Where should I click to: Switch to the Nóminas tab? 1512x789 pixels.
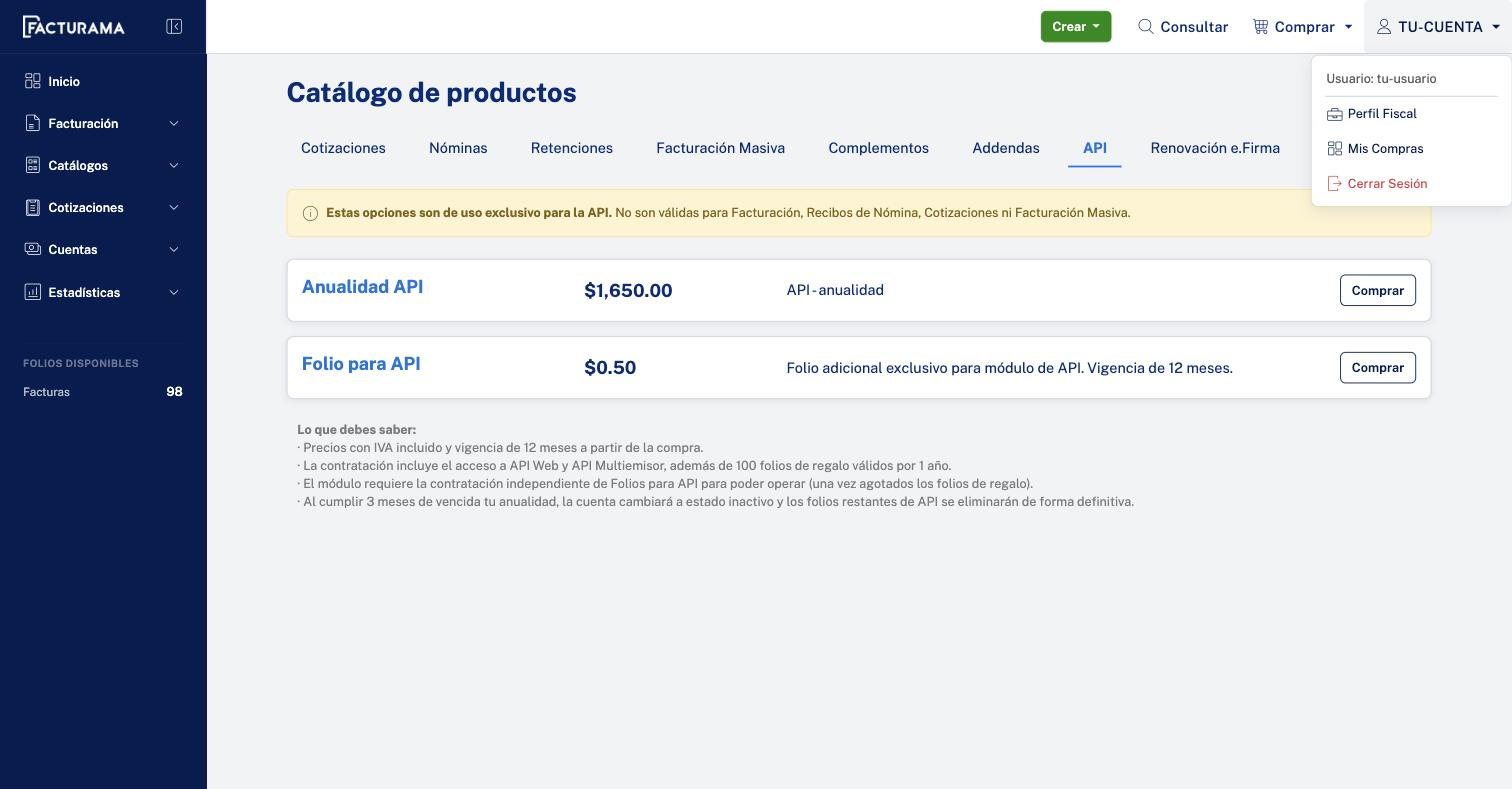458,148
